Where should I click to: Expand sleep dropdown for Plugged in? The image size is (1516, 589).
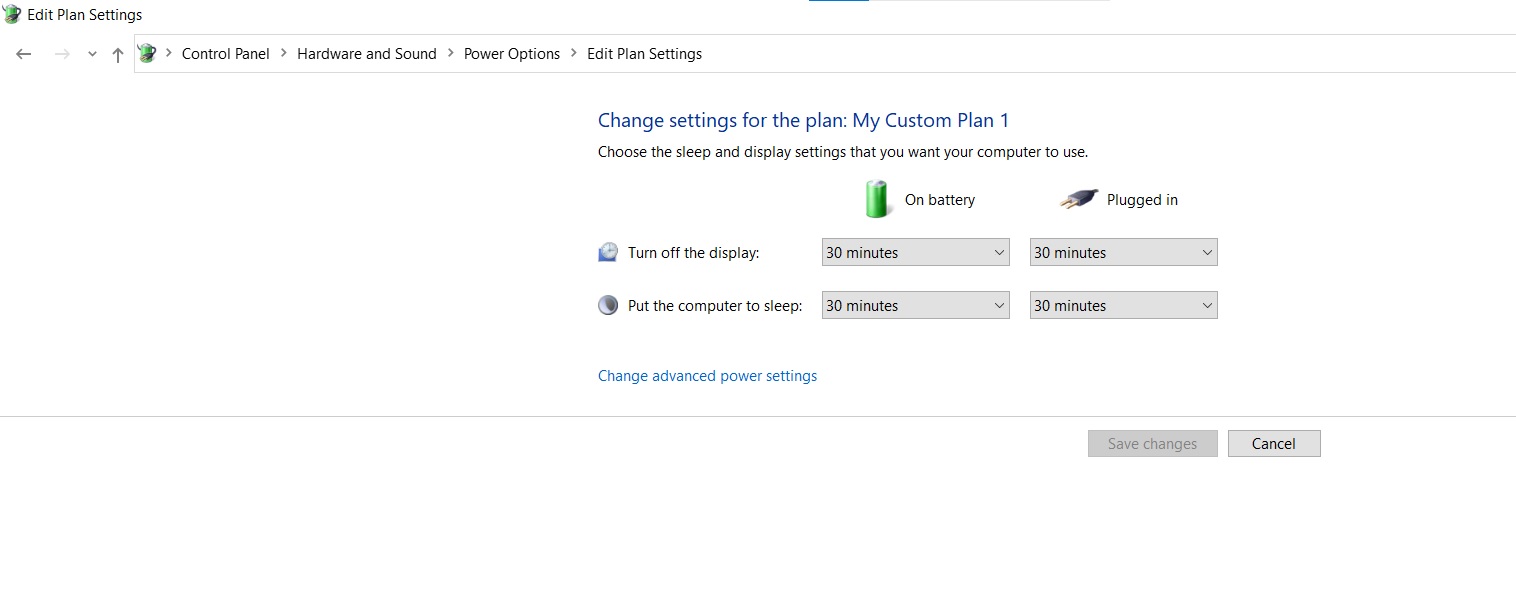[x=1123, y=306]
